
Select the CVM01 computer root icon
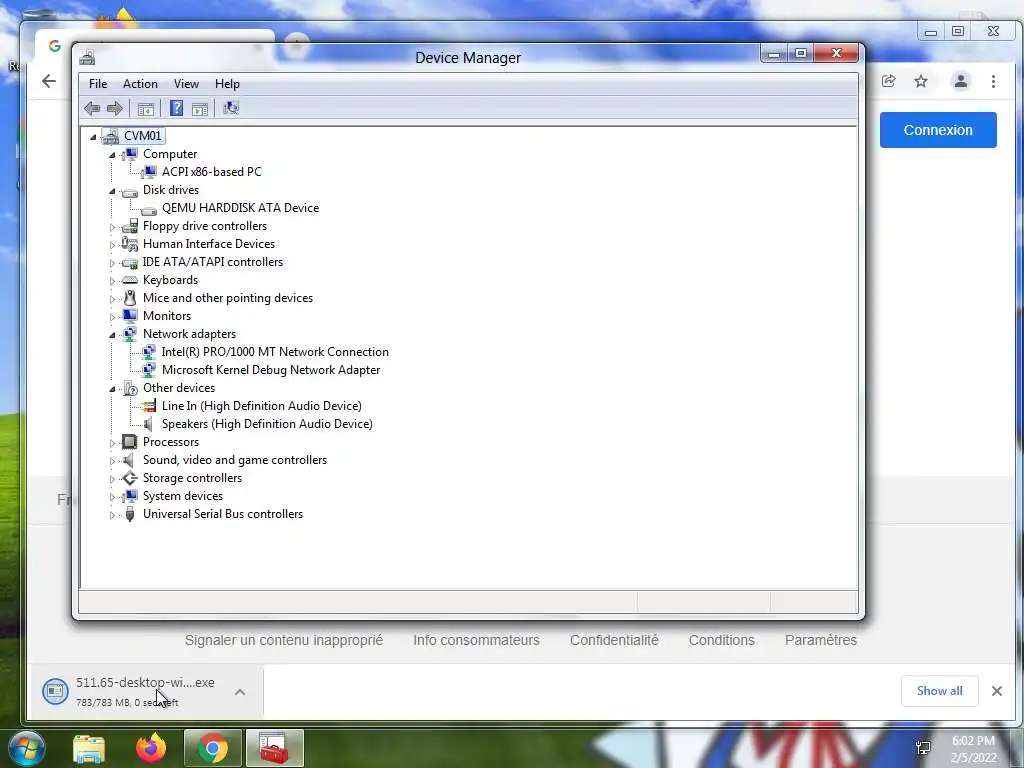click(111, 136)
